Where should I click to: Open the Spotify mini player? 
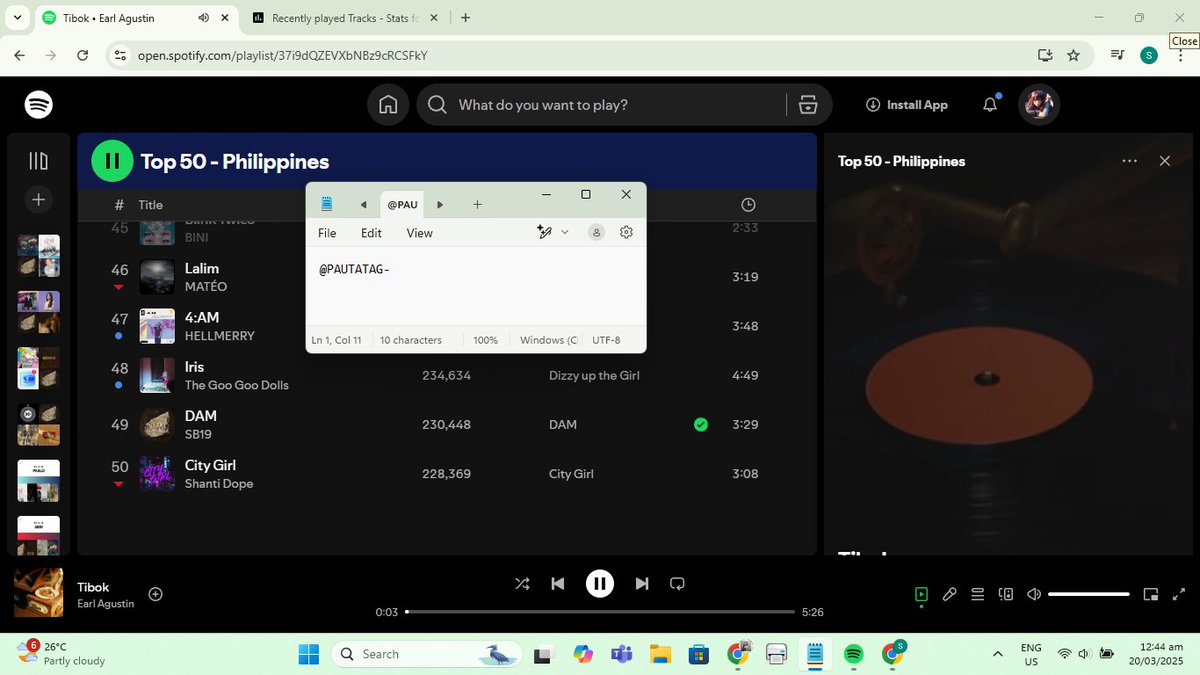pyautogui.click(x=1151, y=594)
